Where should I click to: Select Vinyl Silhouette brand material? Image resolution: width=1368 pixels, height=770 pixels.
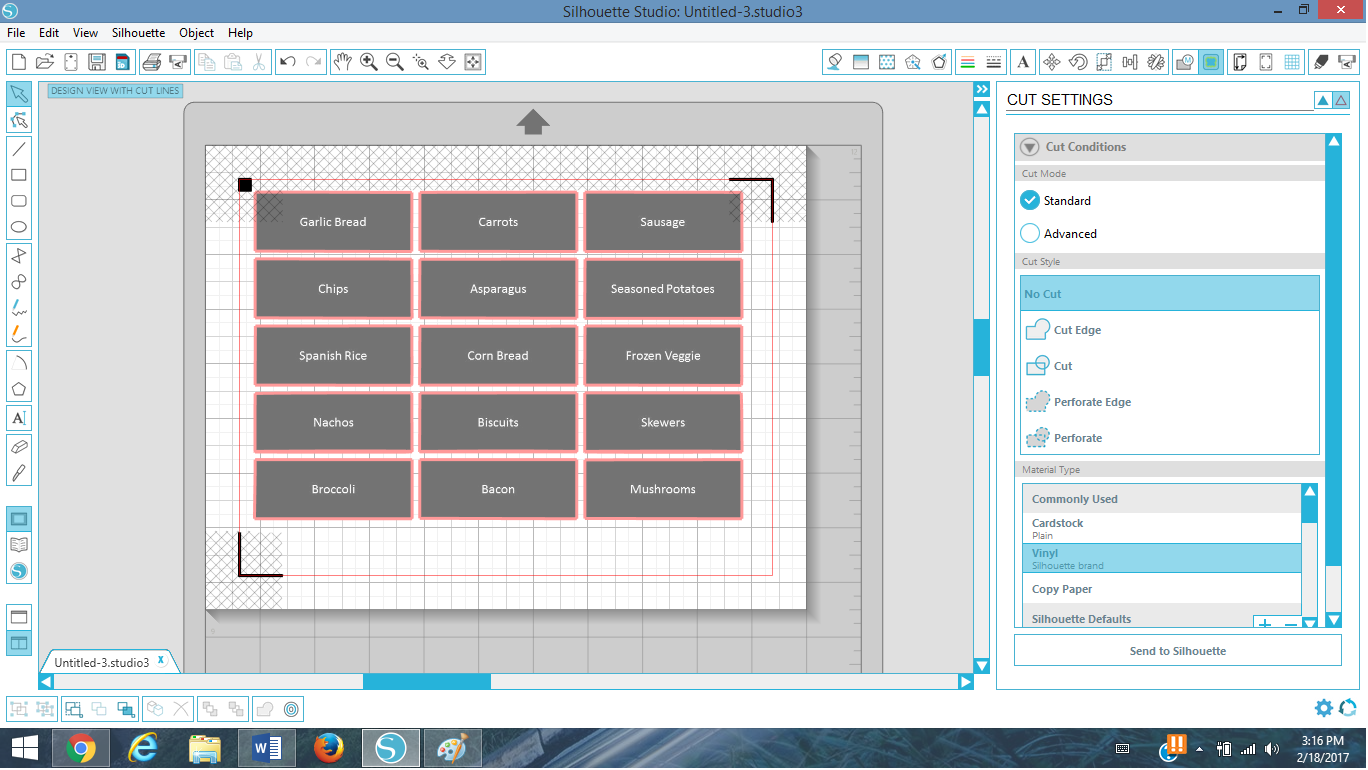coord(1162,558)
